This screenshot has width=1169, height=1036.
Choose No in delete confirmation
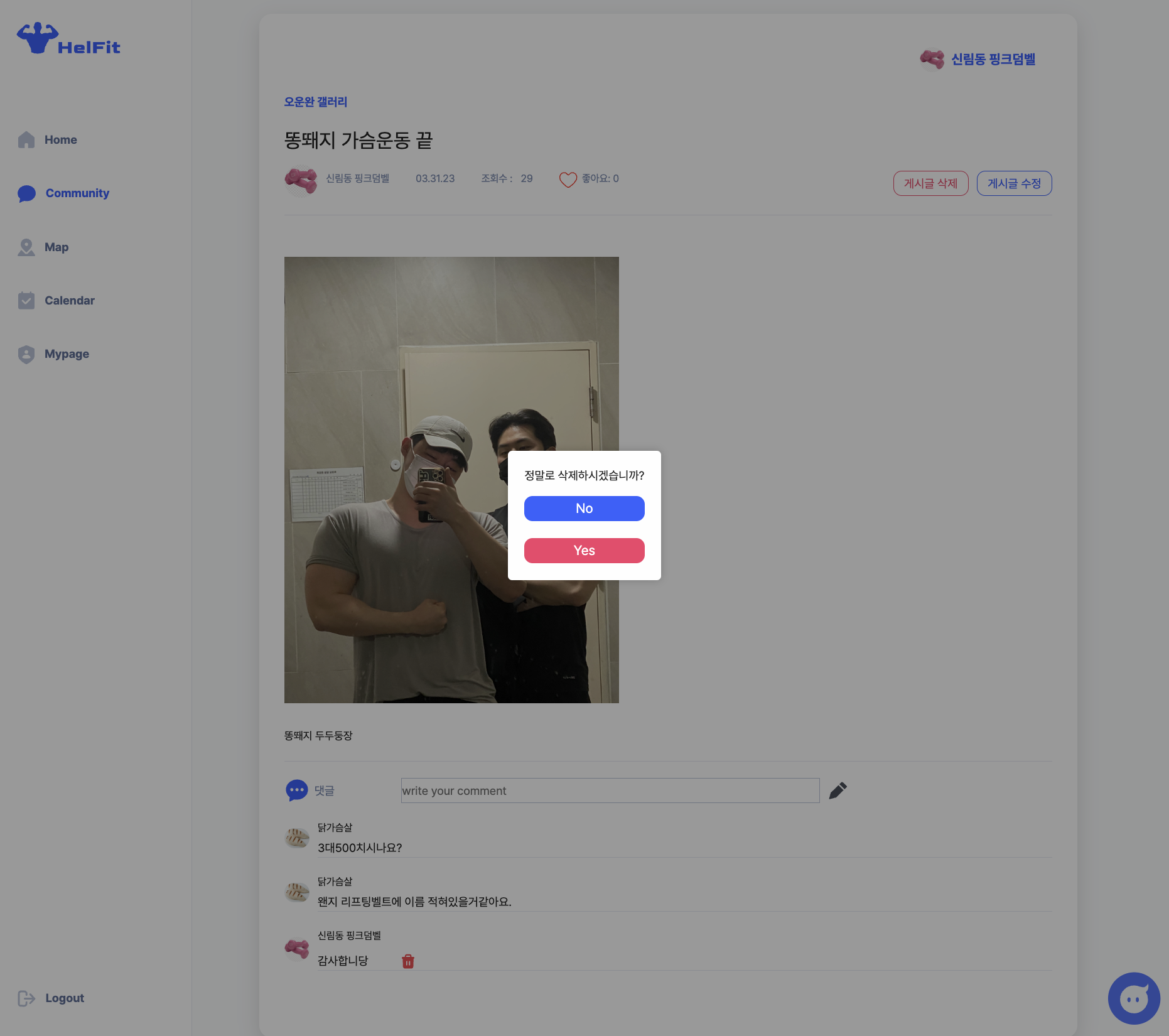(584, 509)
